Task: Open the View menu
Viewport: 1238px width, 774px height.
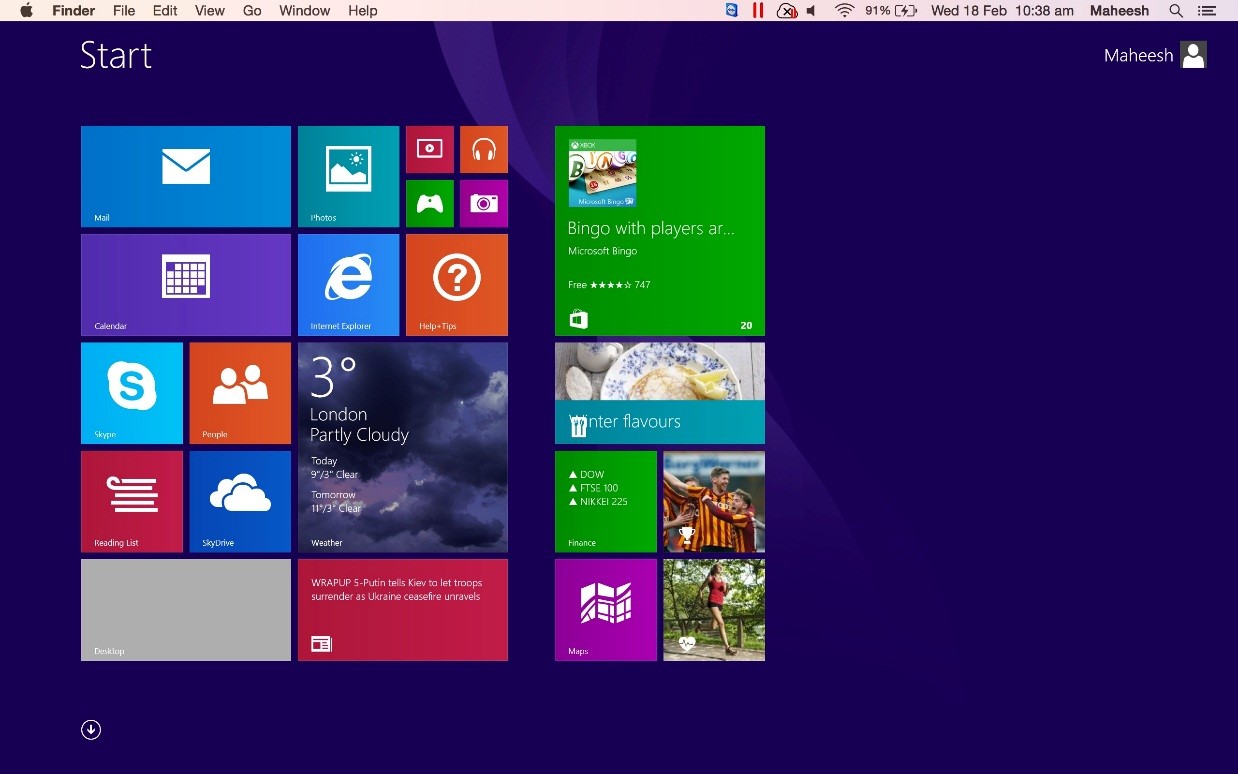Action: [x=210, y=11]
